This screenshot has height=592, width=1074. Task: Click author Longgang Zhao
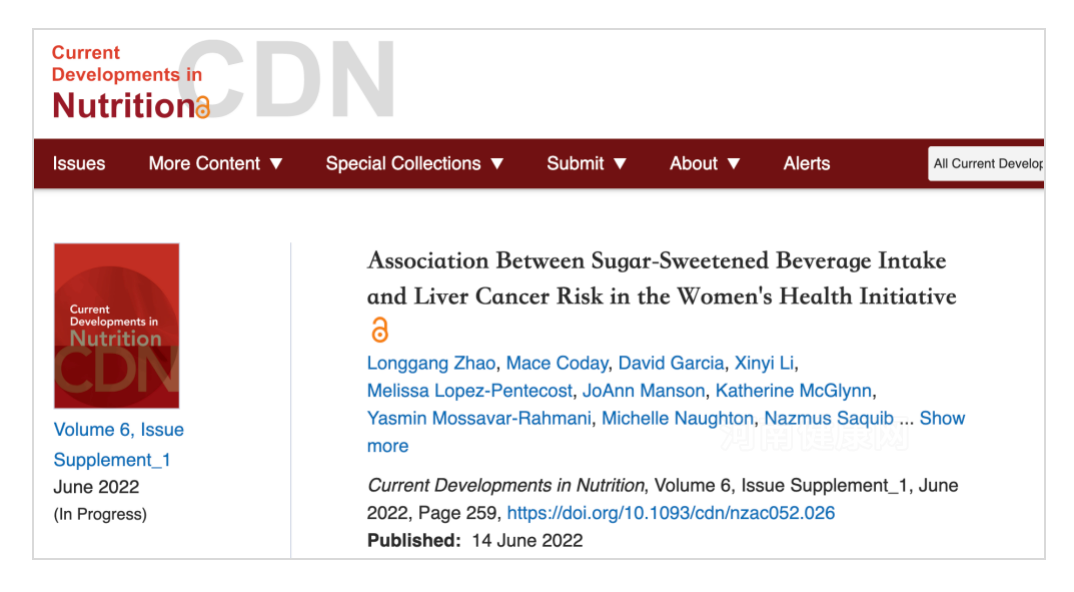click(x=431, y=363)
